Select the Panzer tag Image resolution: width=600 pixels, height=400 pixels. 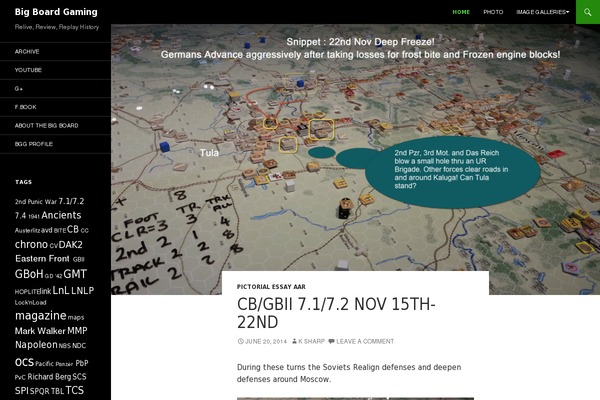[64, 364]
